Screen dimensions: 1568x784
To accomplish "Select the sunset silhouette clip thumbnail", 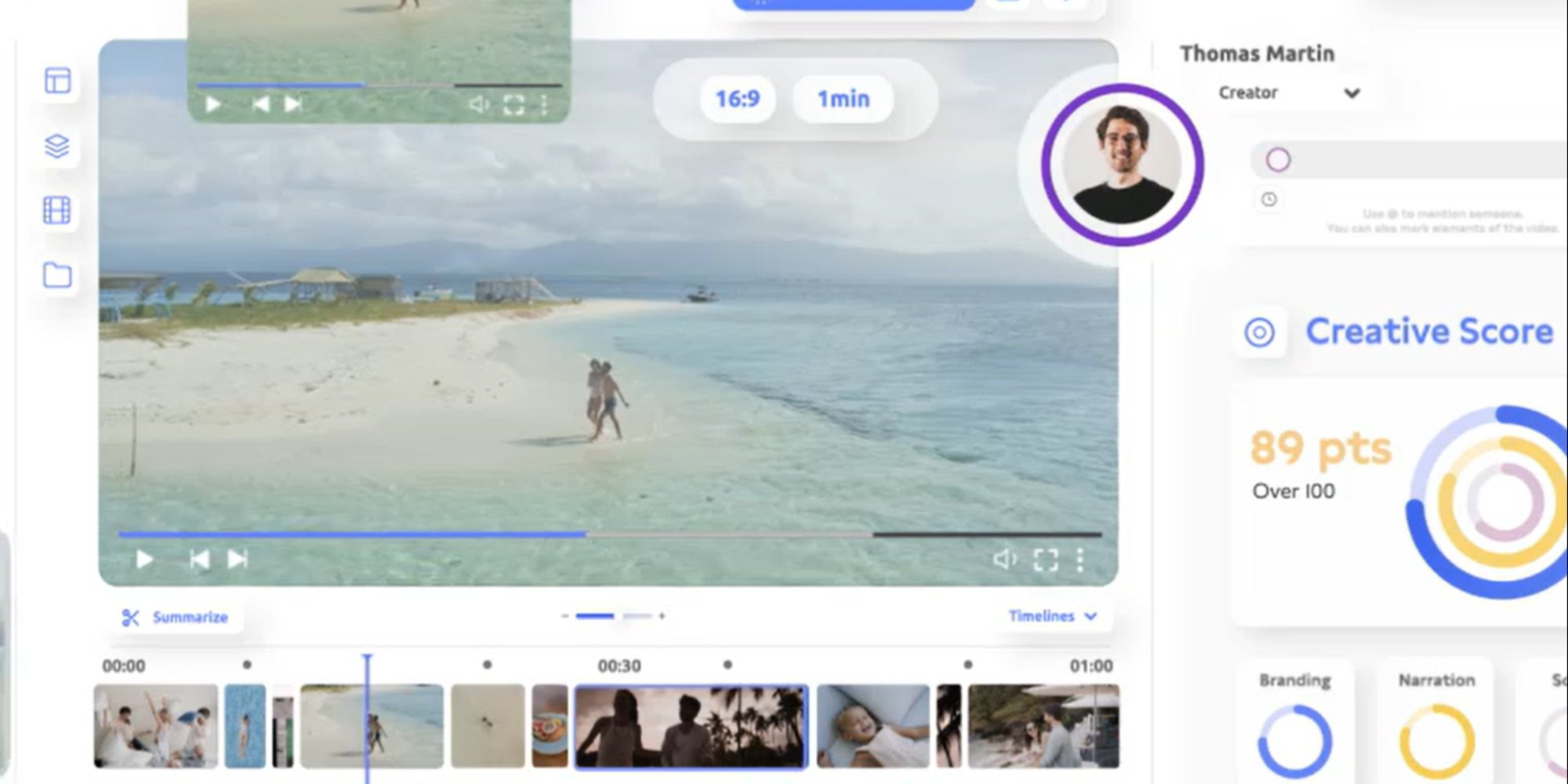I will click(x=691, y=726).
